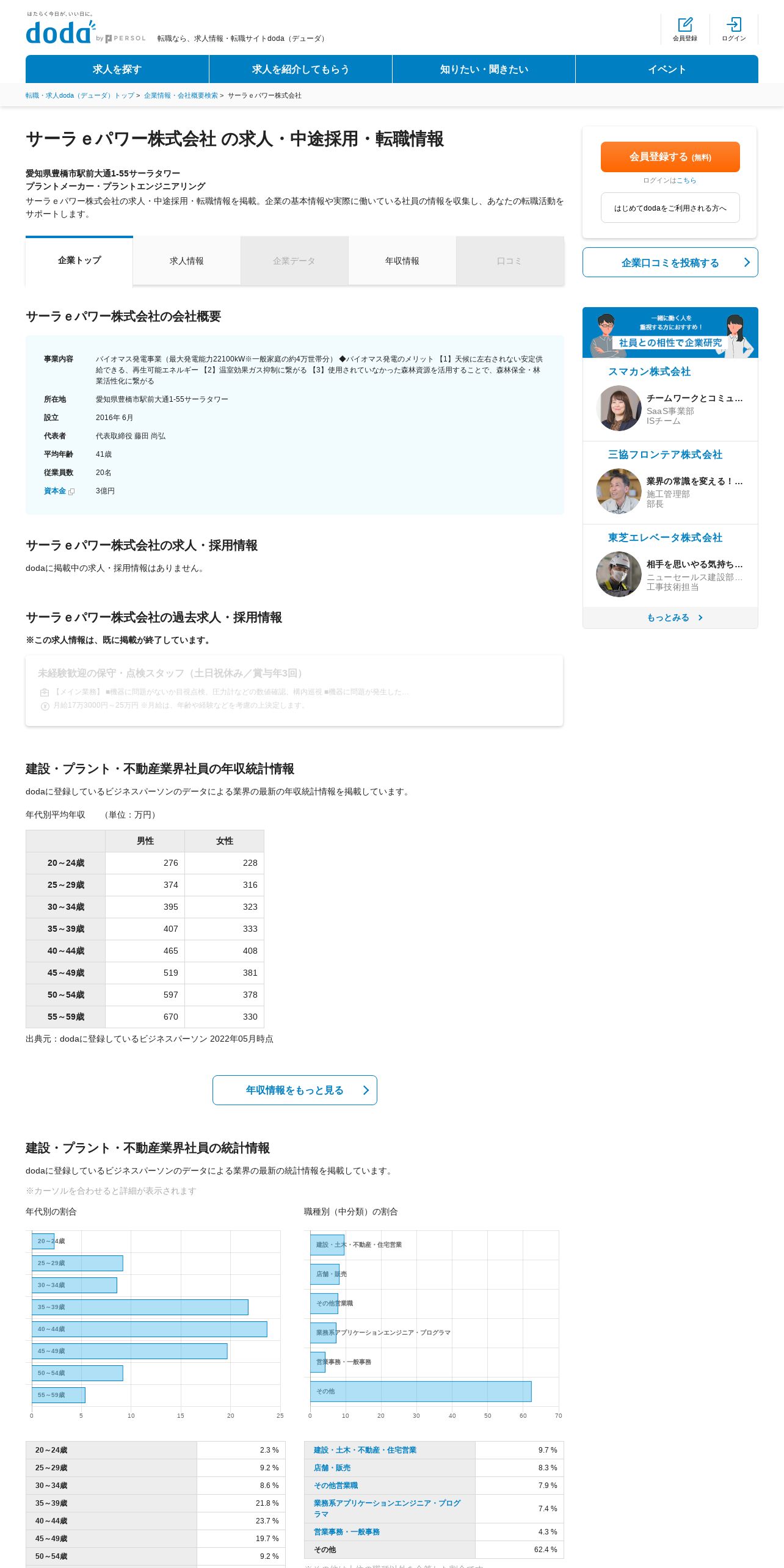The width and height of the screenshot is (784, 1568).
Task: Click the もっとみる link
Action: click(x=670, y=618)
